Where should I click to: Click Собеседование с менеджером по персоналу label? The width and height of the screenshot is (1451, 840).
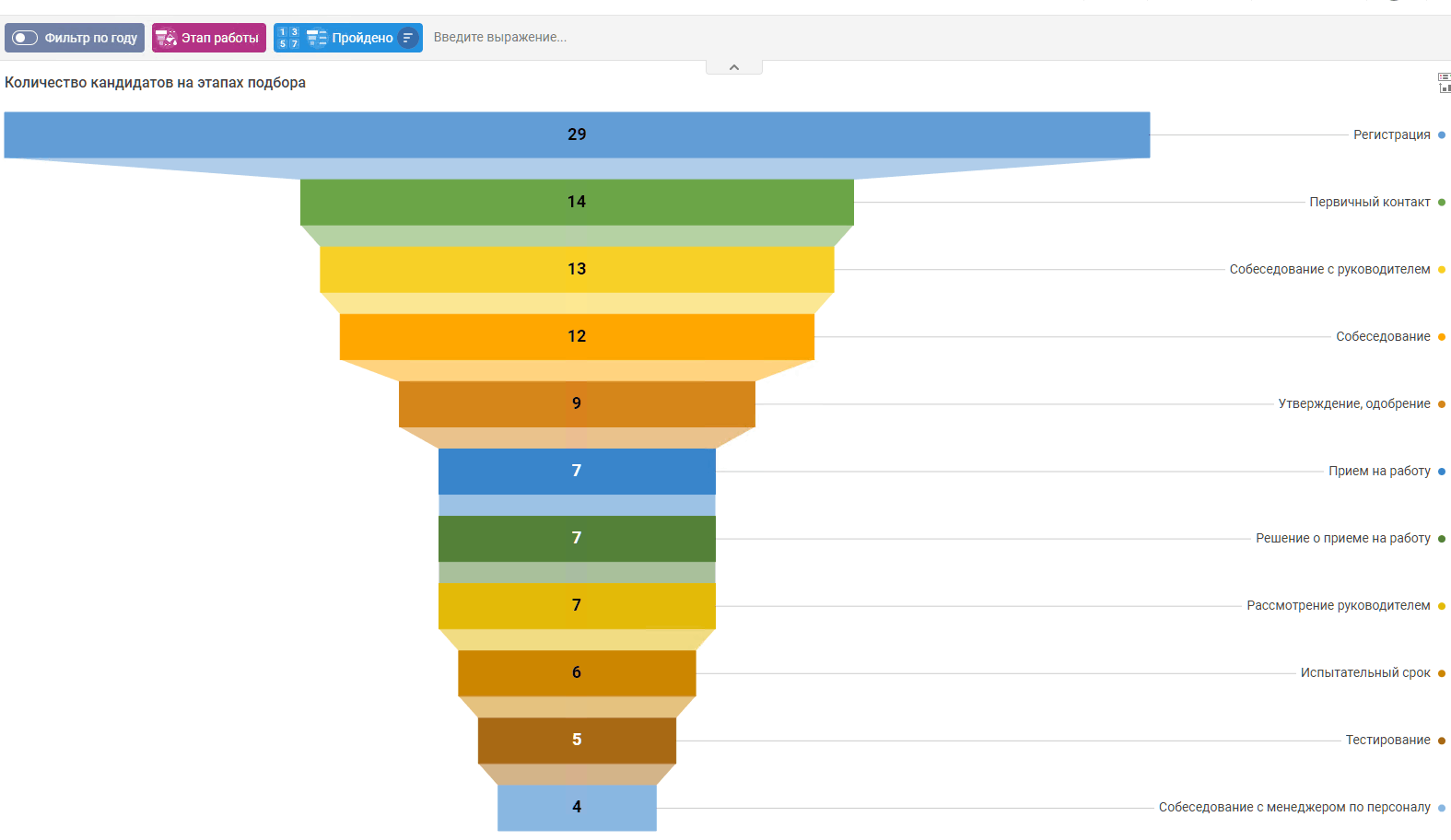(x=1294, y=807)
